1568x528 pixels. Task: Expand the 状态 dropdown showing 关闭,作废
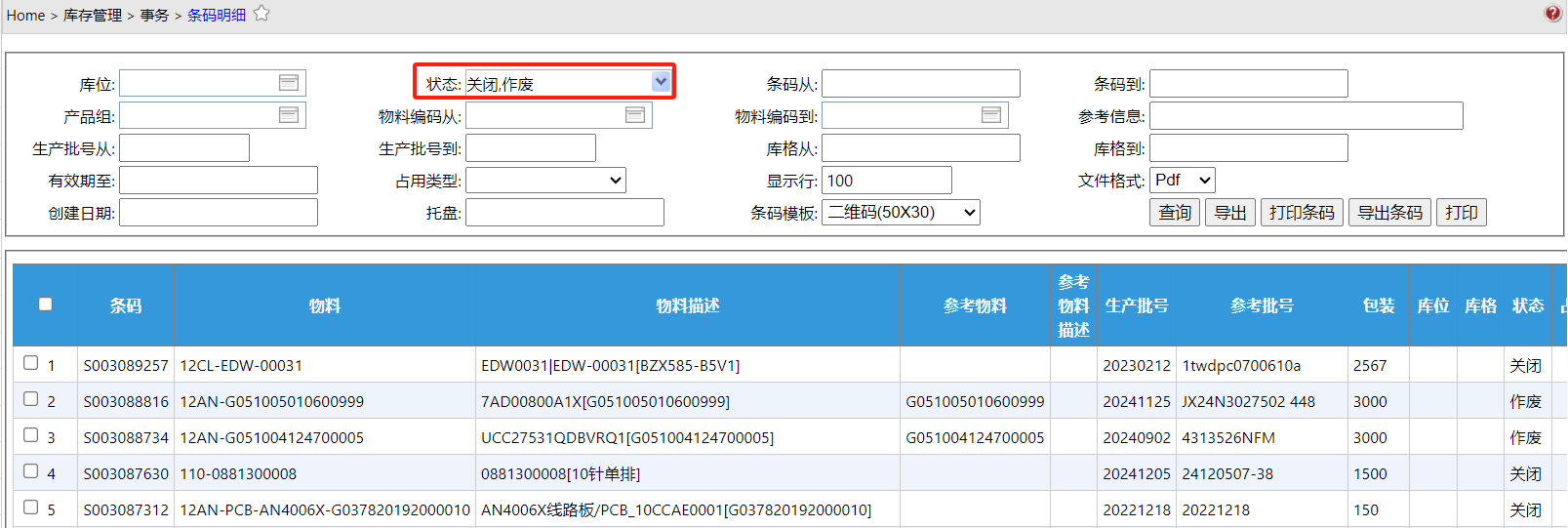tap(661, 82)
